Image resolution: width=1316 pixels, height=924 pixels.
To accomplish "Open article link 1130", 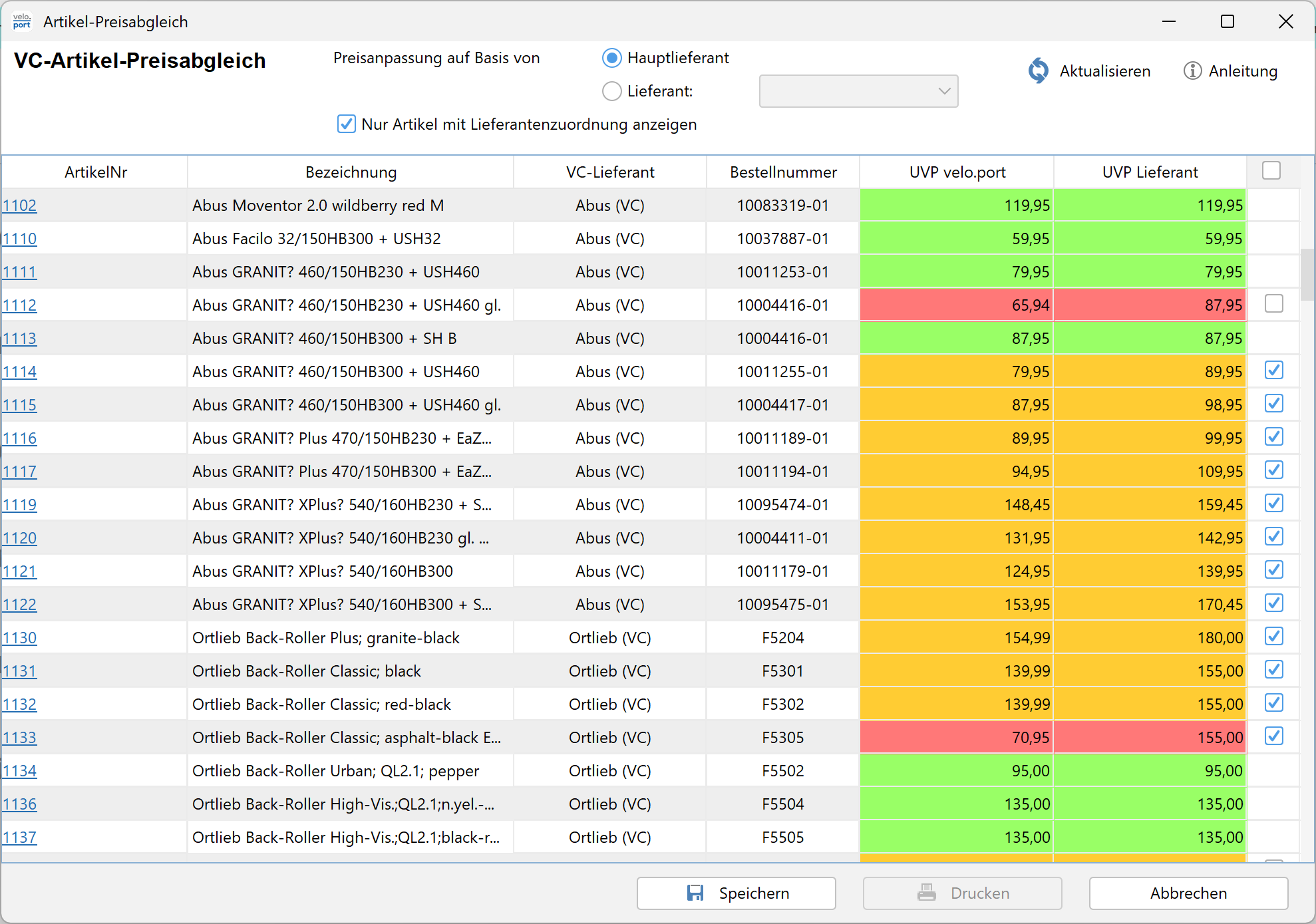I will pos(19,638).
